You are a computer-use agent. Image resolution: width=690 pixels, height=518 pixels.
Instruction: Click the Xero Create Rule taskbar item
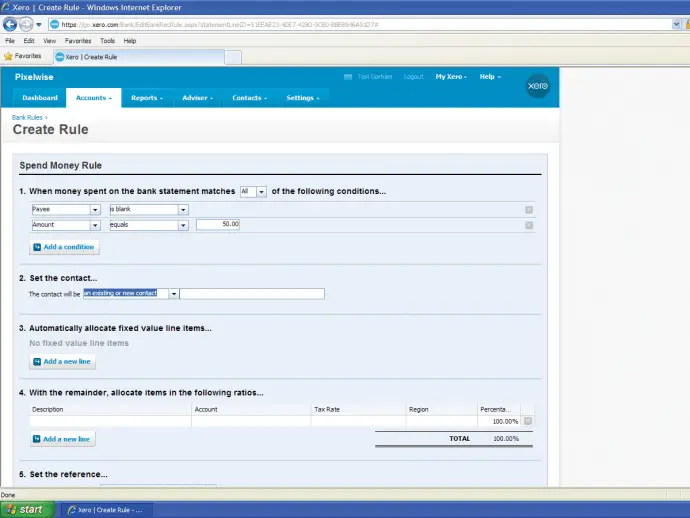(x=105, y=510)
